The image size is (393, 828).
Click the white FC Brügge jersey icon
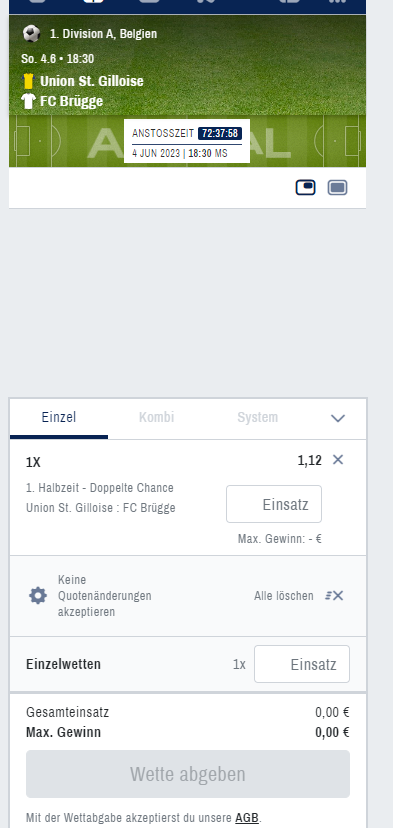pos(29,101)
